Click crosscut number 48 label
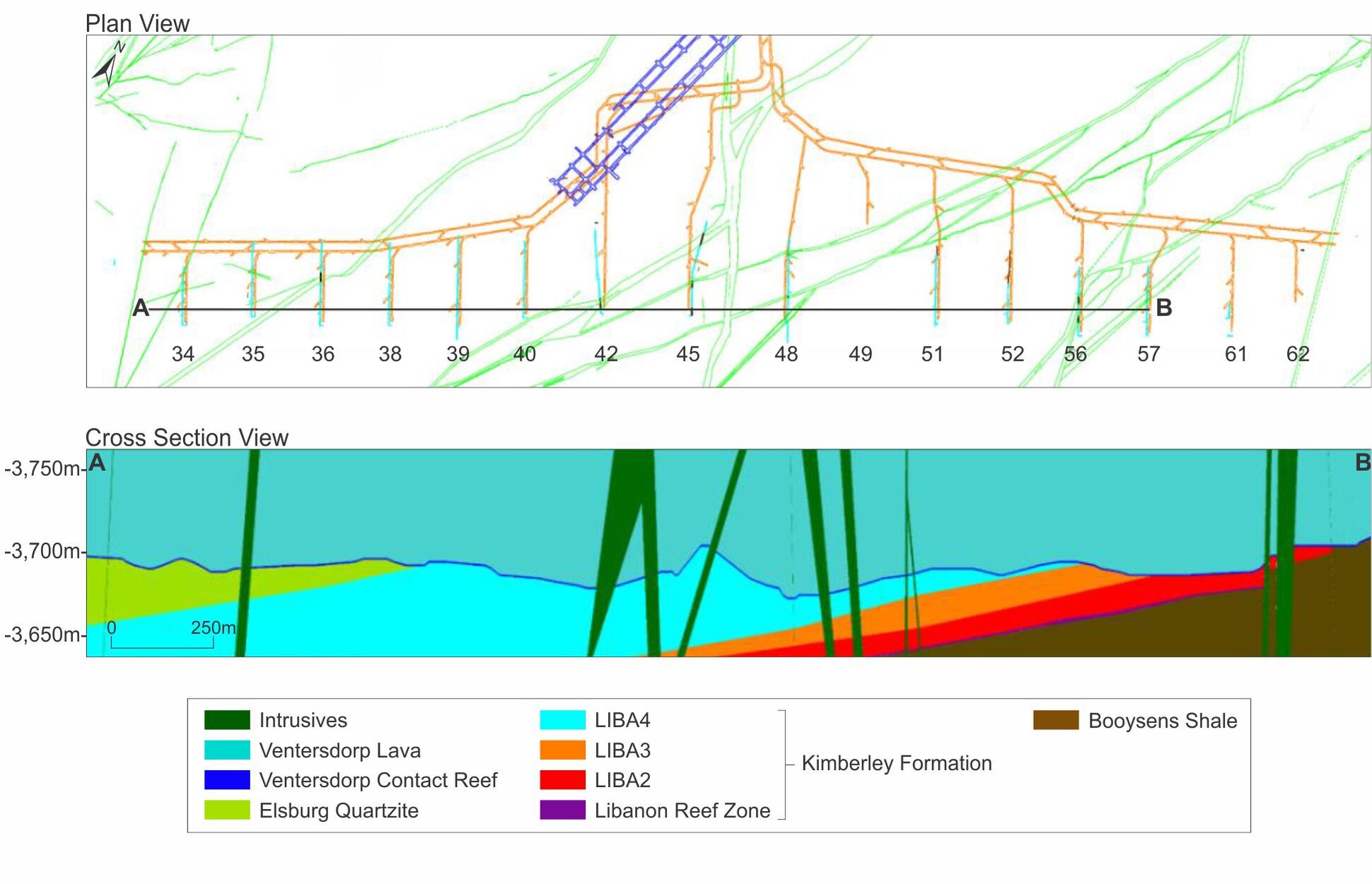Image resolution: width=1372 pixels, height=884 pixels. point(786,354)
